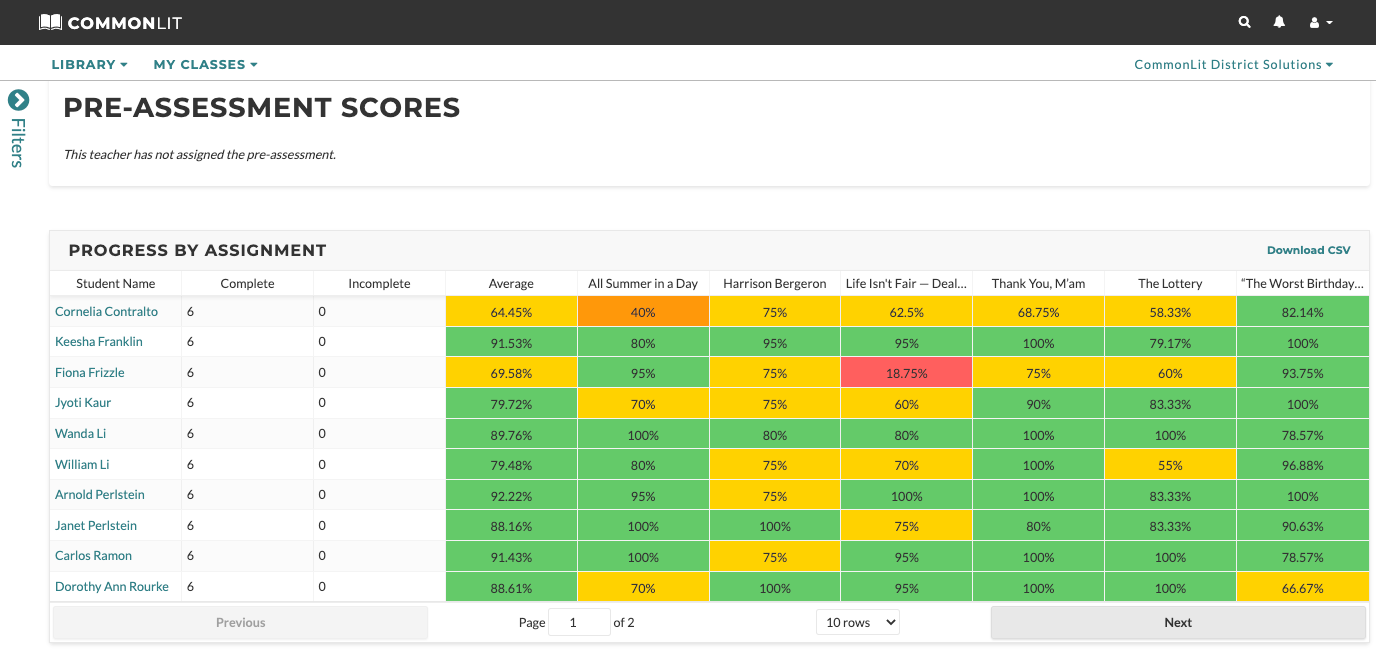Click the 92.22% average cell
The image size is (1376, 652).
511,496
